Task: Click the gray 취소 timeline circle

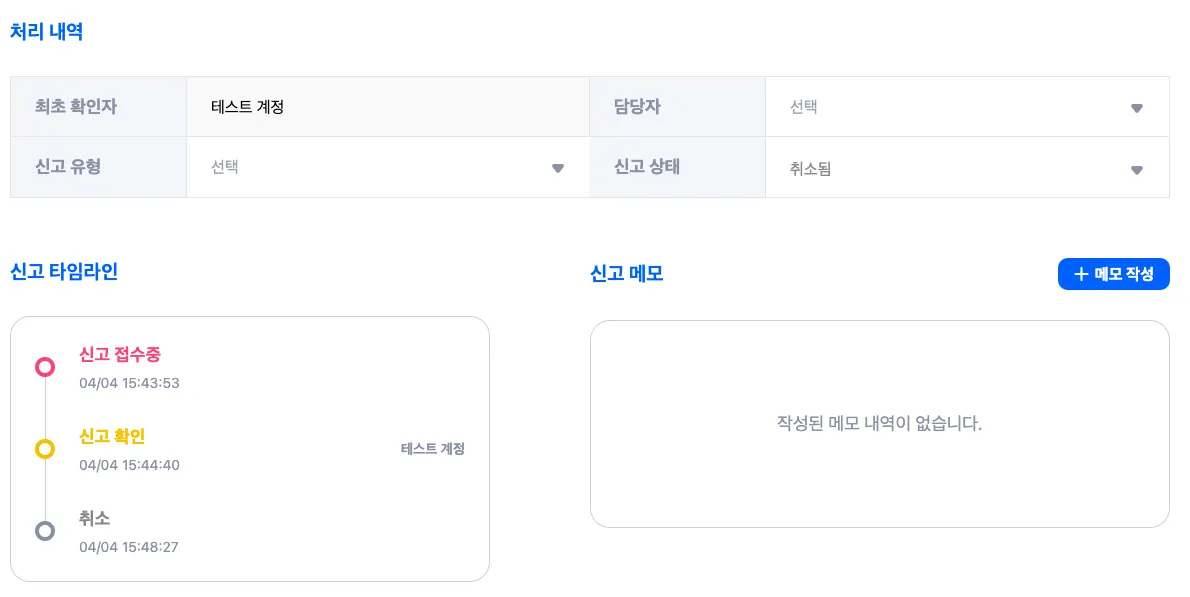Action: pyautogui.click(x=45, y=531)
